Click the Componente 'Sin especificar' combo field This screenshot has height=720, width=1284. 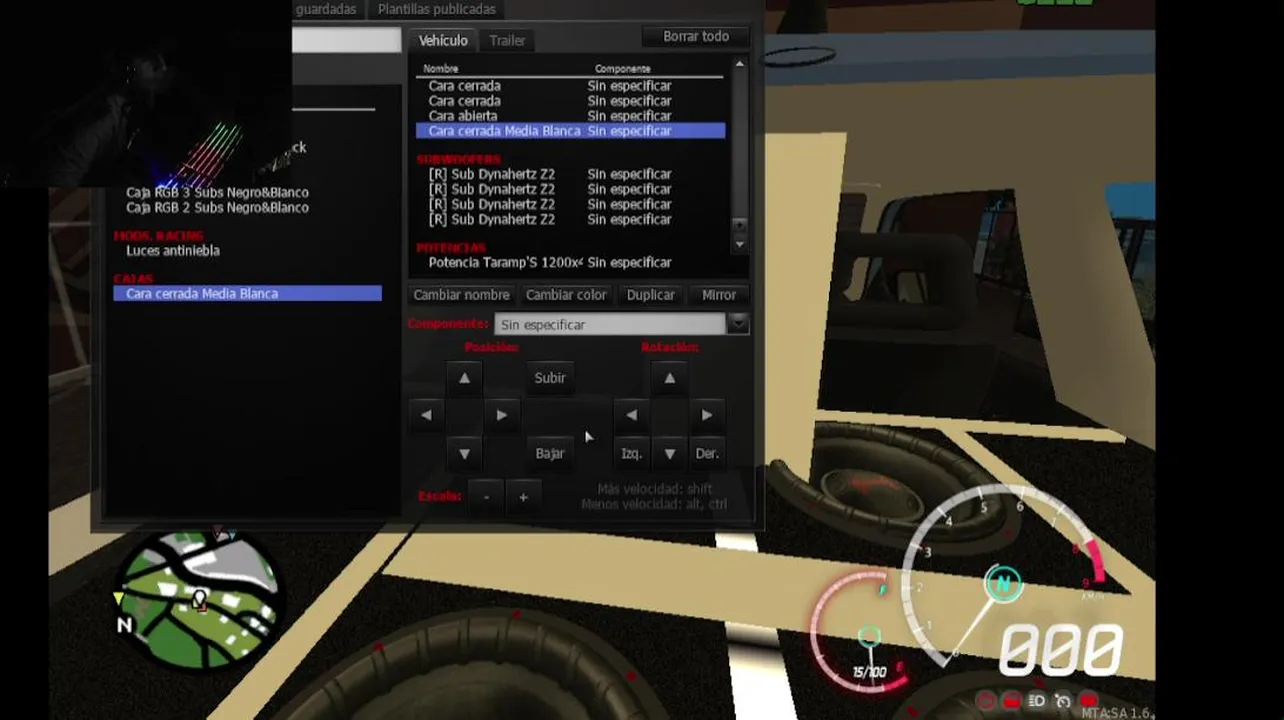(x=610, y=324)
